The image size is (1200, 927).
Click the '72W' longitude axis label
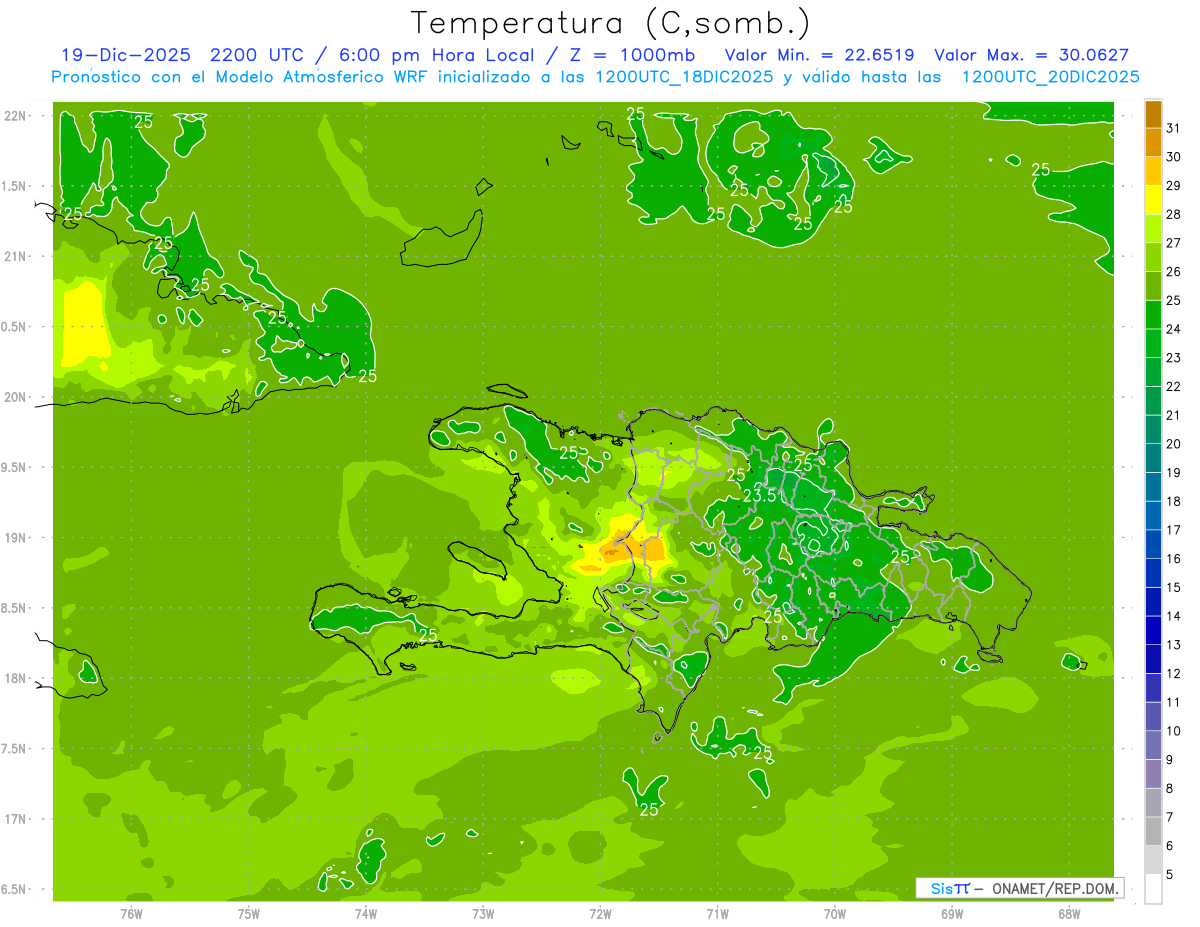click(x=600, y=913)
